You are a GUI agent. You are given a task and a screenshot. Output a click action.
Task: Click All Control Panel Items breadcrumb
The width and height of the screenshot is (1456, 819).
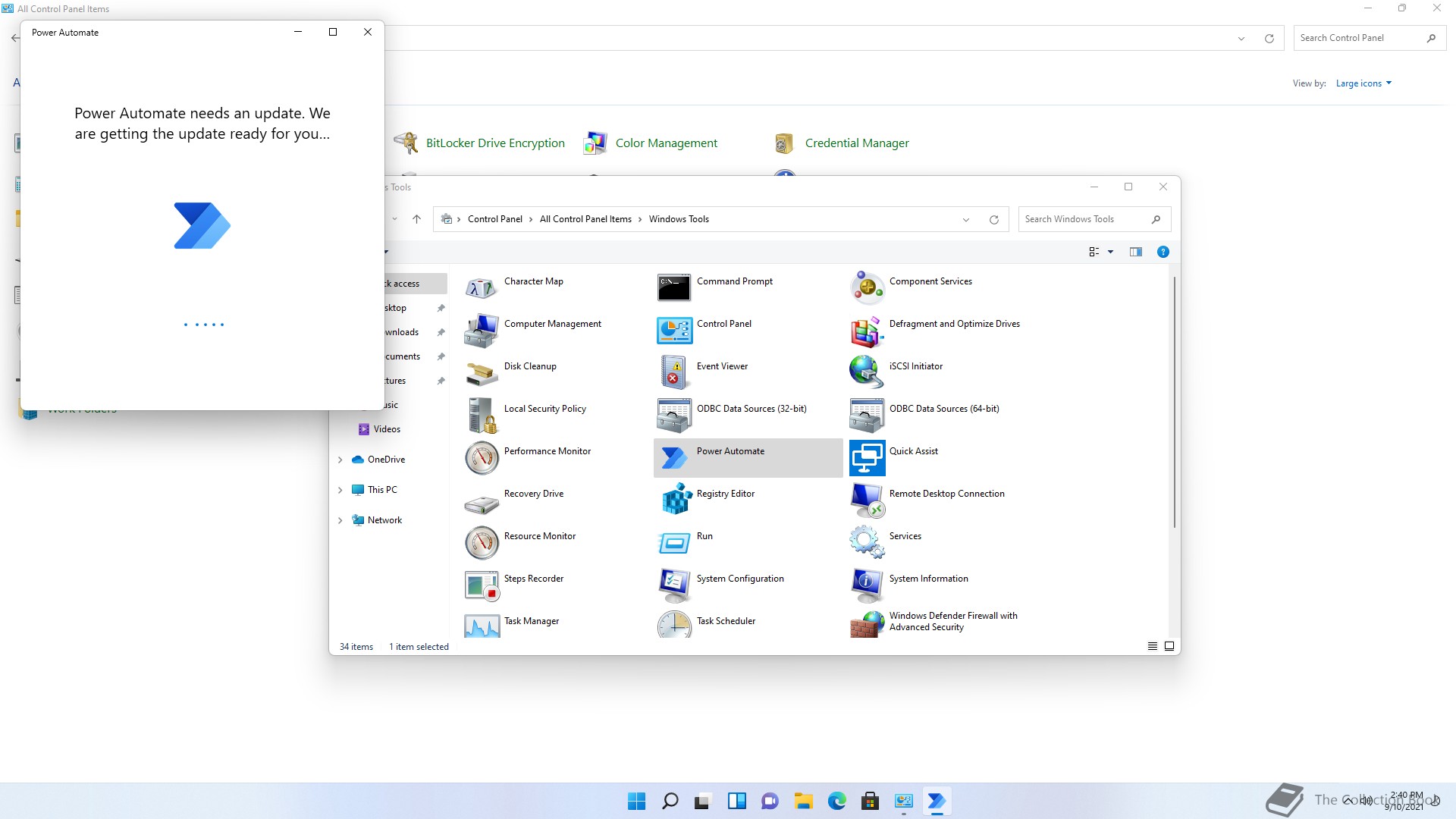585,219
